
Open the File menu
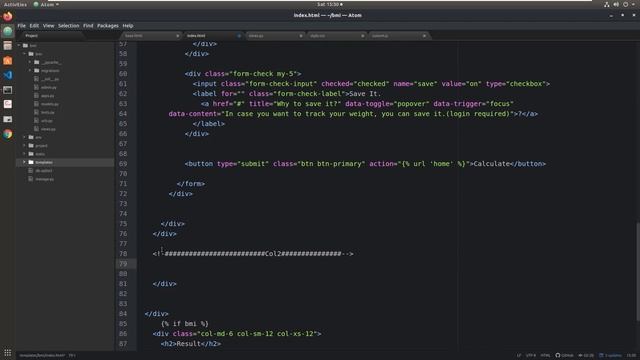(22, 26)
